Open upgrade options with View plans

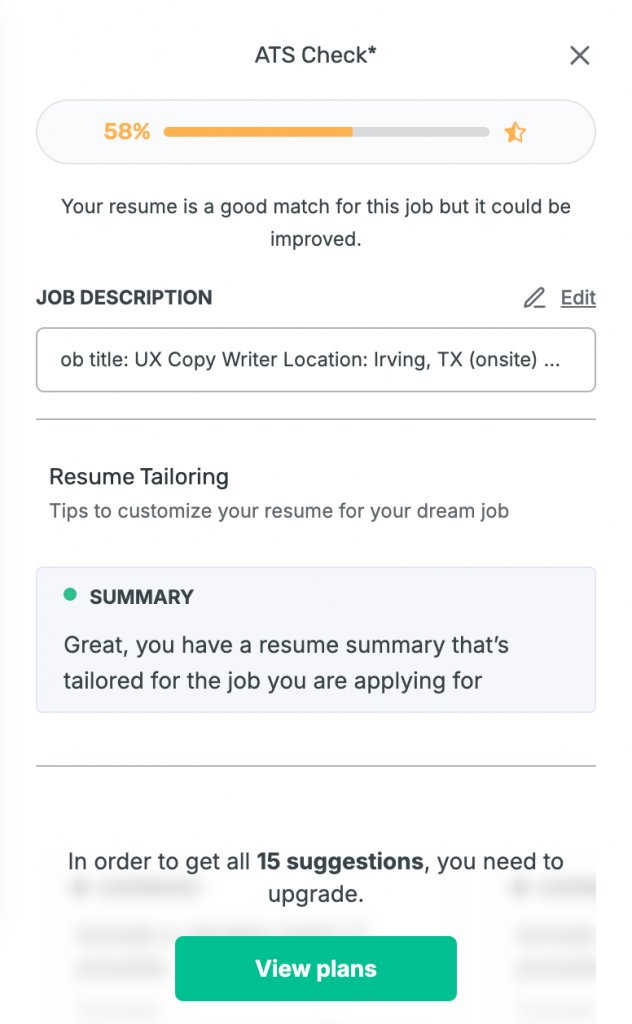(x=315, y=968)
